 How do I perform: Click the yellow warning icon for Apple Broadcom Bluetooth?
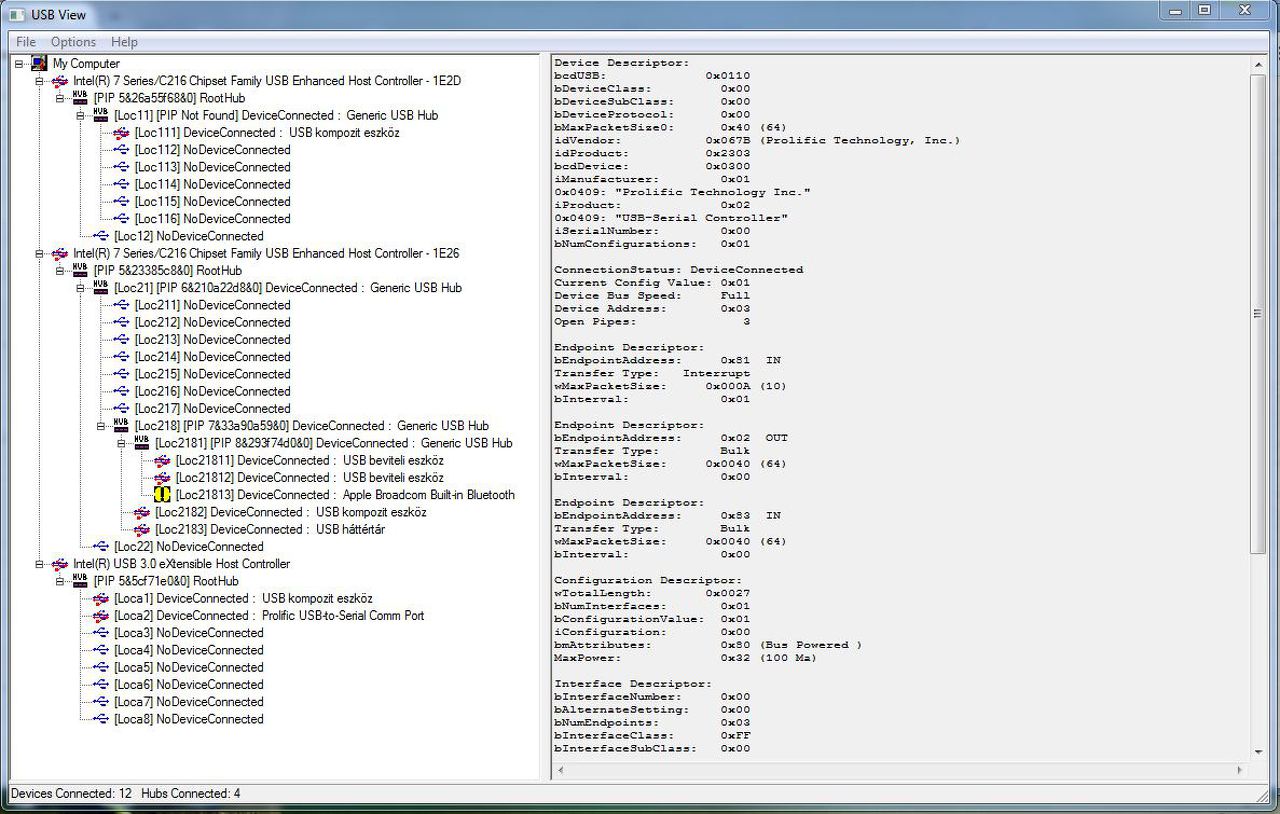pos(162,495)
